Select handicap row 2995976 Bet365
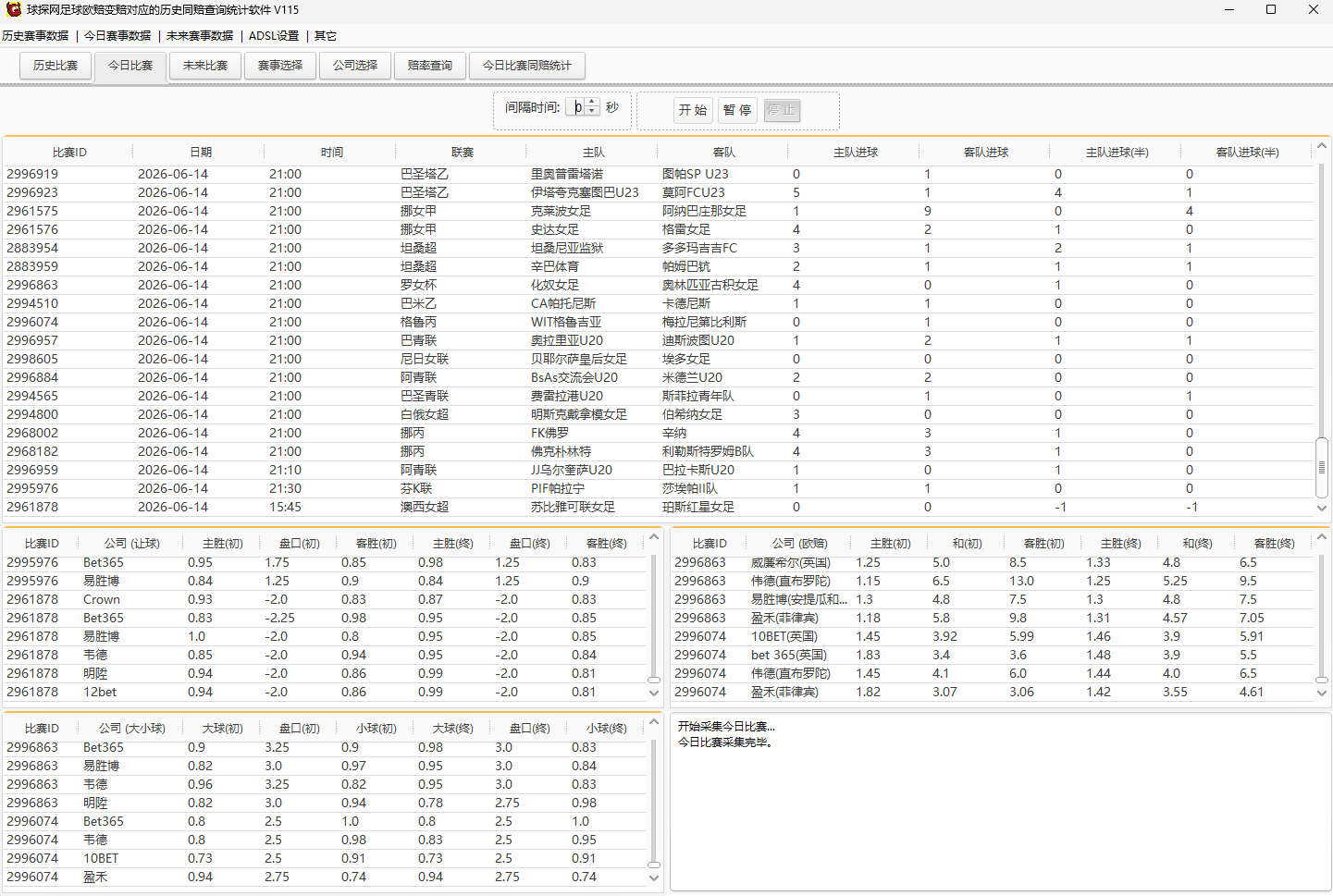 pyautogui.click(x=325, y=562)
